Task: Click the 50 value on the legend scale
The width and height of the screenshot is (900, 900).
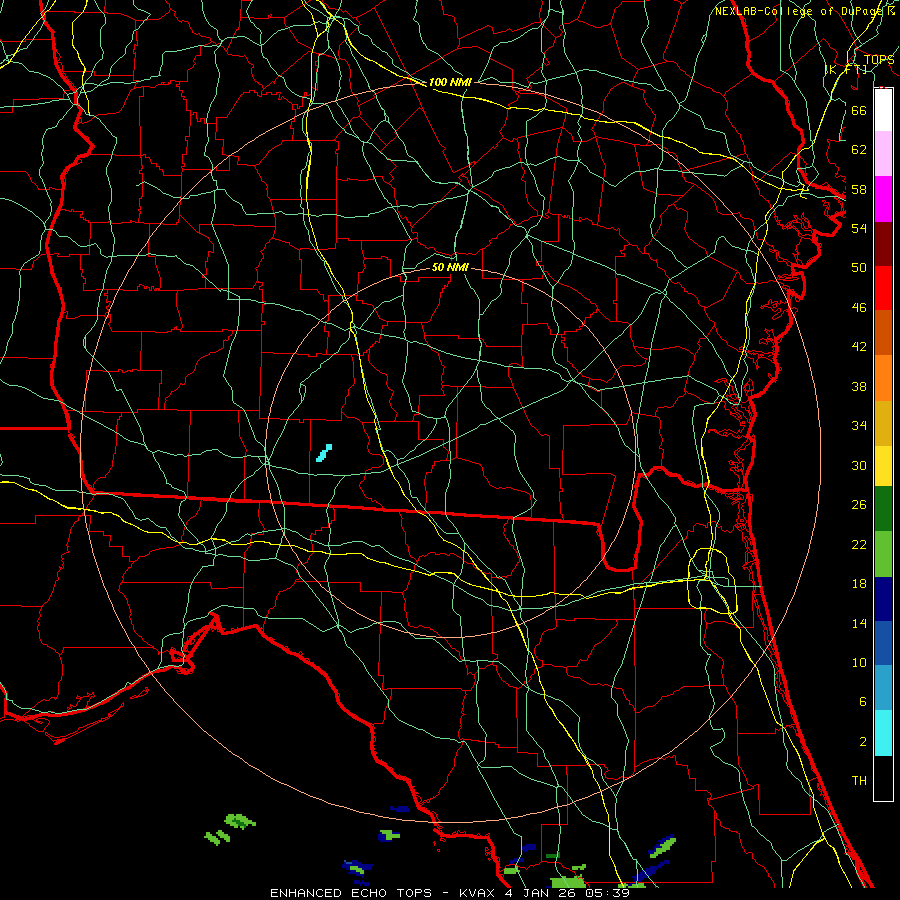Action: point(859,267)
